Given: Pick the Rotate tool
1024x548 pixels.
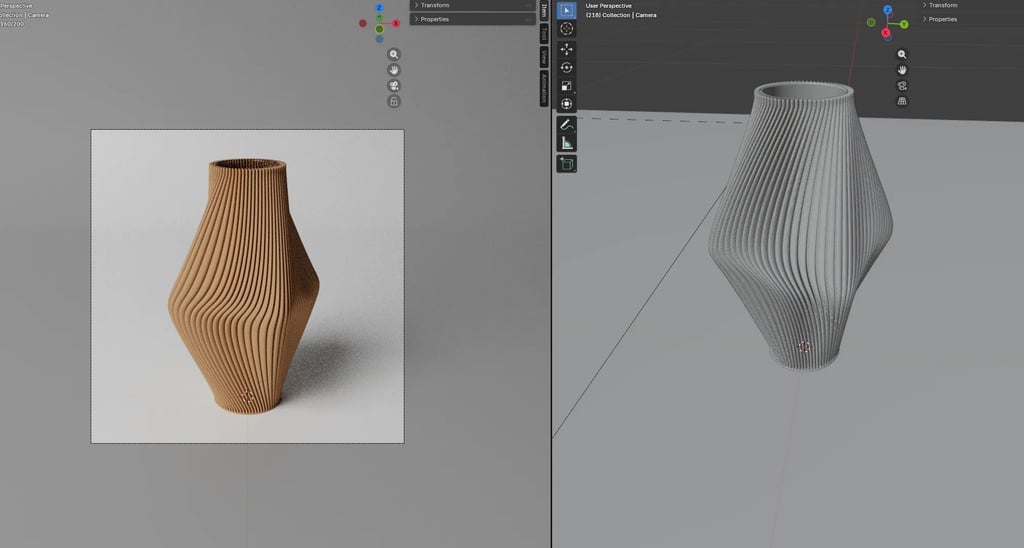Looking at the screenshot, I should [566, 67].
